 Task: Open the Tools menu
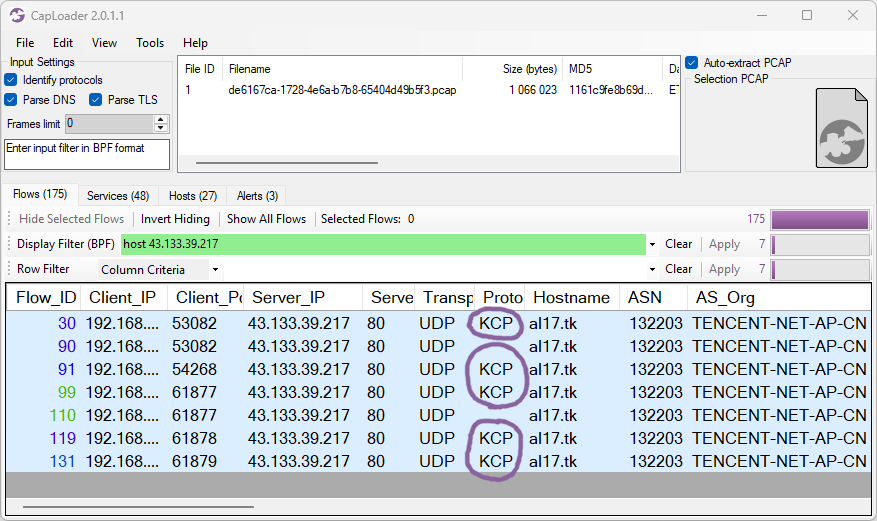click(150, 42)
